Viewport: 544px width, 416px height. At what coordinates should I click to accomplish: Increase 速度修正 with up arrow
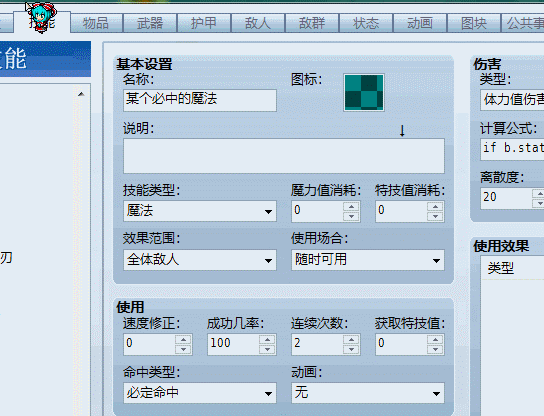tap(183, 340)
